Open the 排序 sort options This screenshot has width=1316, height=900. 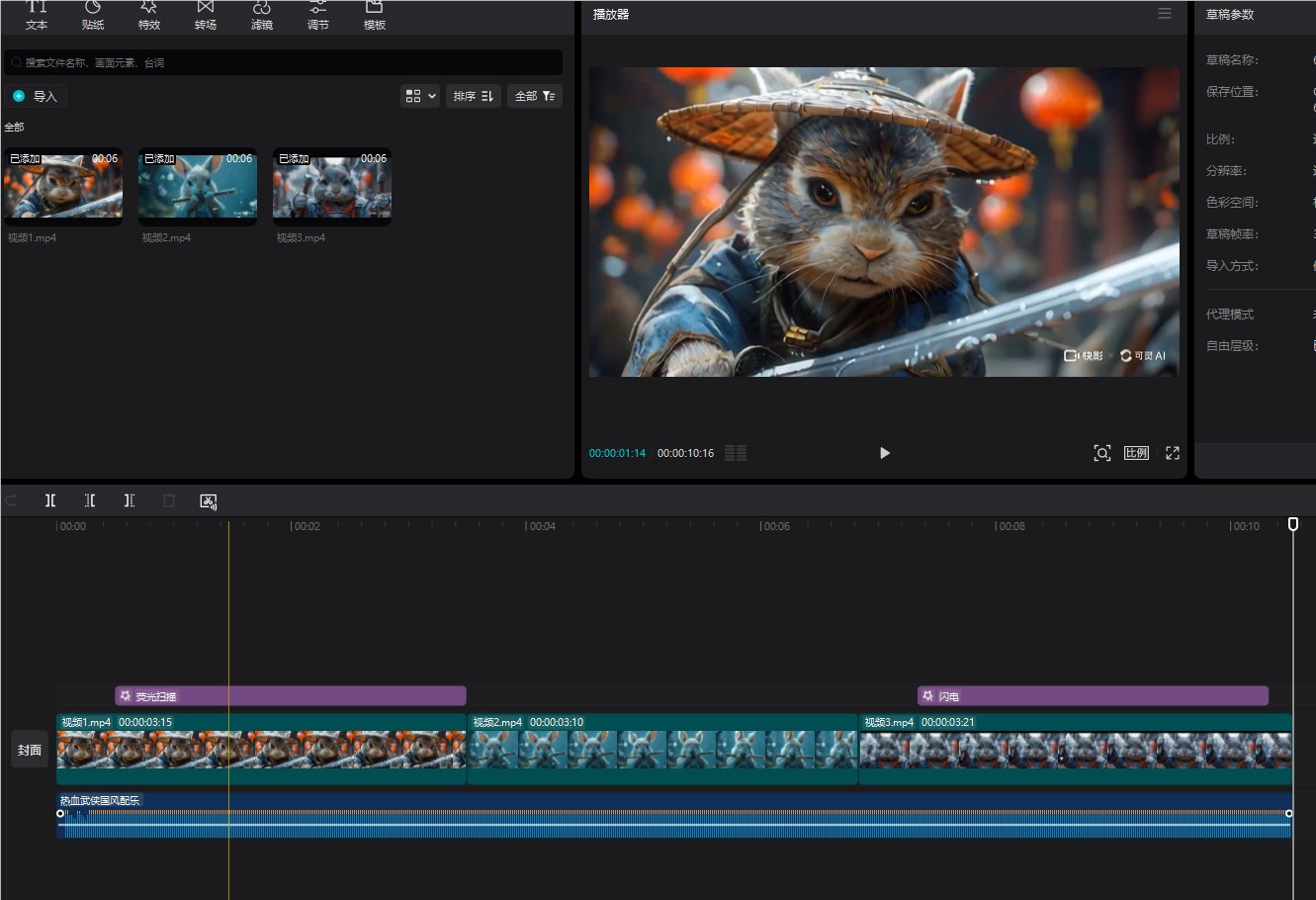tap(474, 96)
